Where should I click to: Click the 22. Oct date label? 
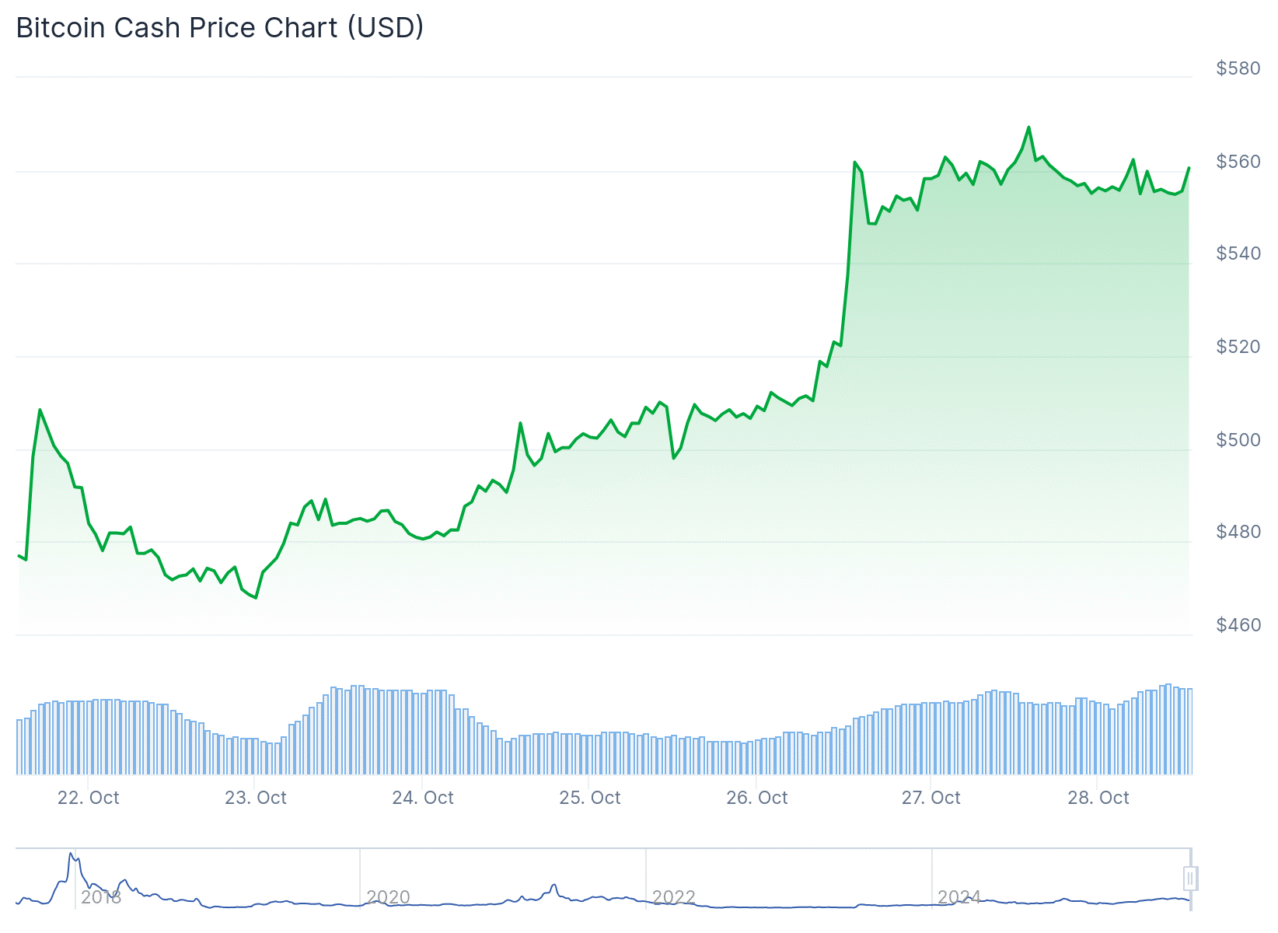(x=89, y=797)
